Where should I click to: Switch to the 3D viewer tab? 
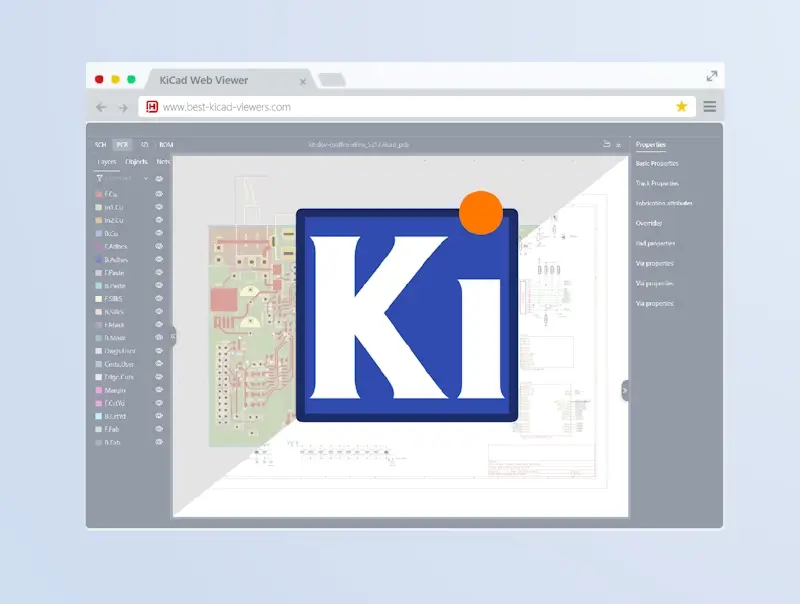[143, 144]
